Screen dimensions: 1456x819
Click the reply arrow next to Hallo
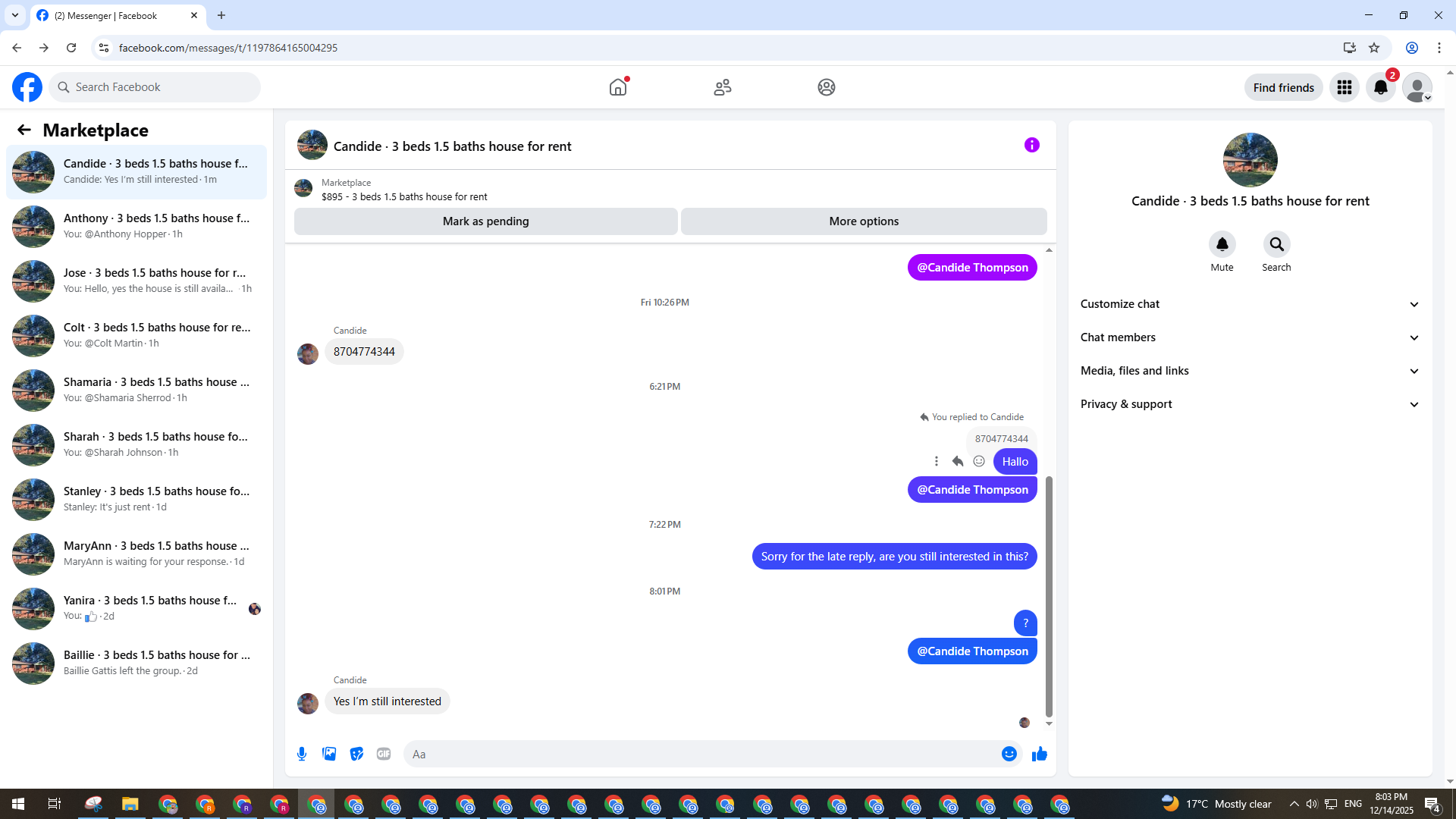tap(958, 461)
